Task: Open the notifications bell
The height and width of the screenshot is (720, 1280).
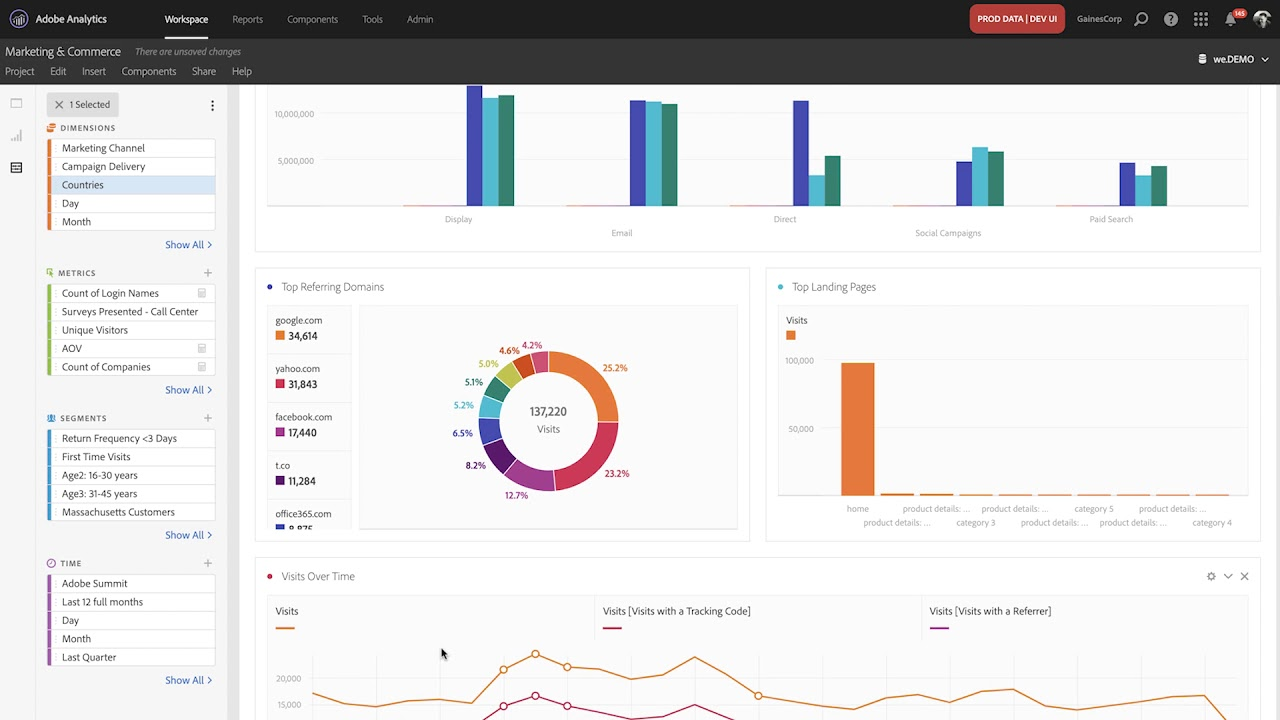Action: (1231, 19)
